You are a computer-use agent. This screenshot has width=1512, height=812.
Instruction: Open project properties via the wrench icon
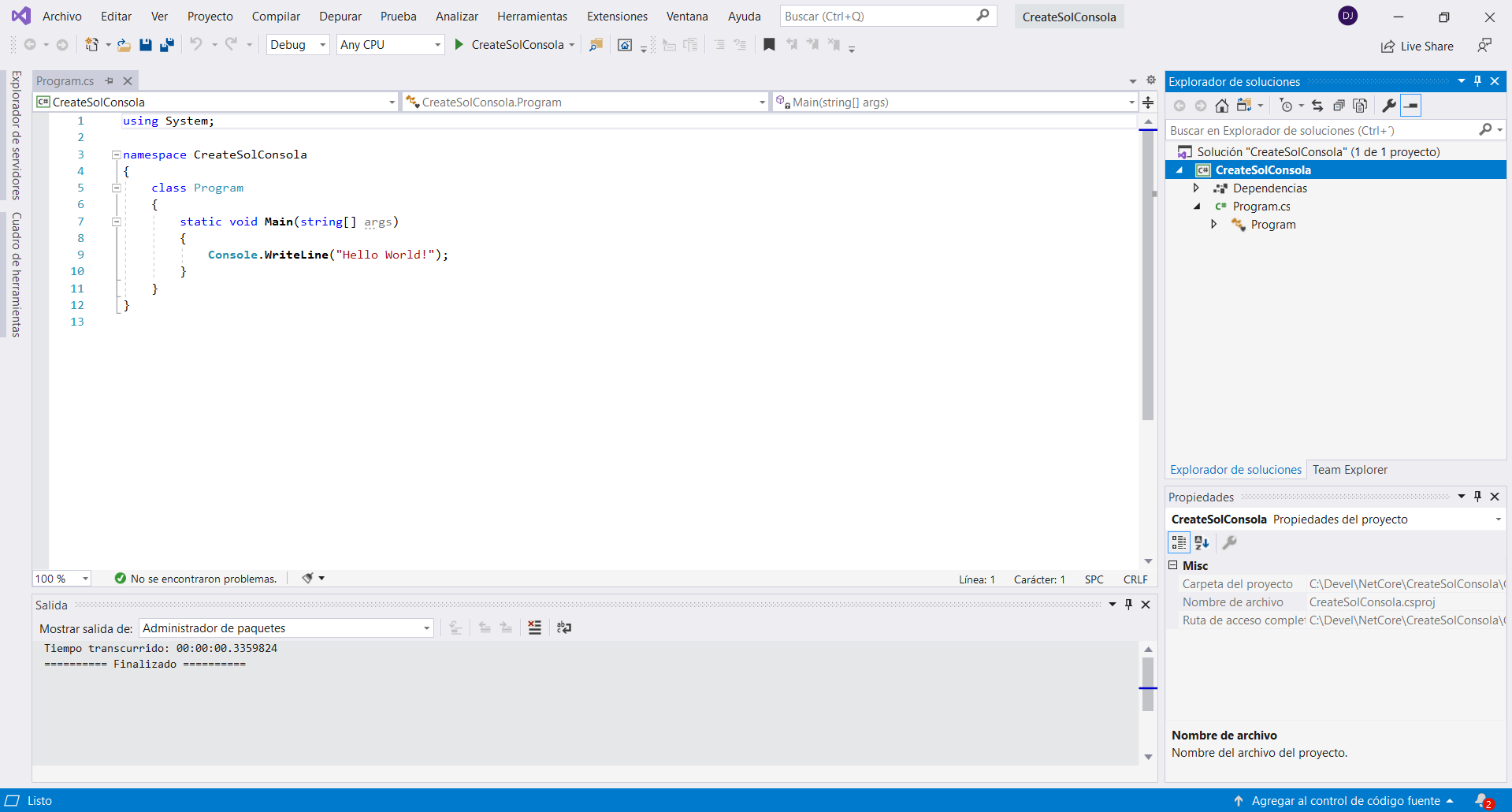tap(1389, 106)
